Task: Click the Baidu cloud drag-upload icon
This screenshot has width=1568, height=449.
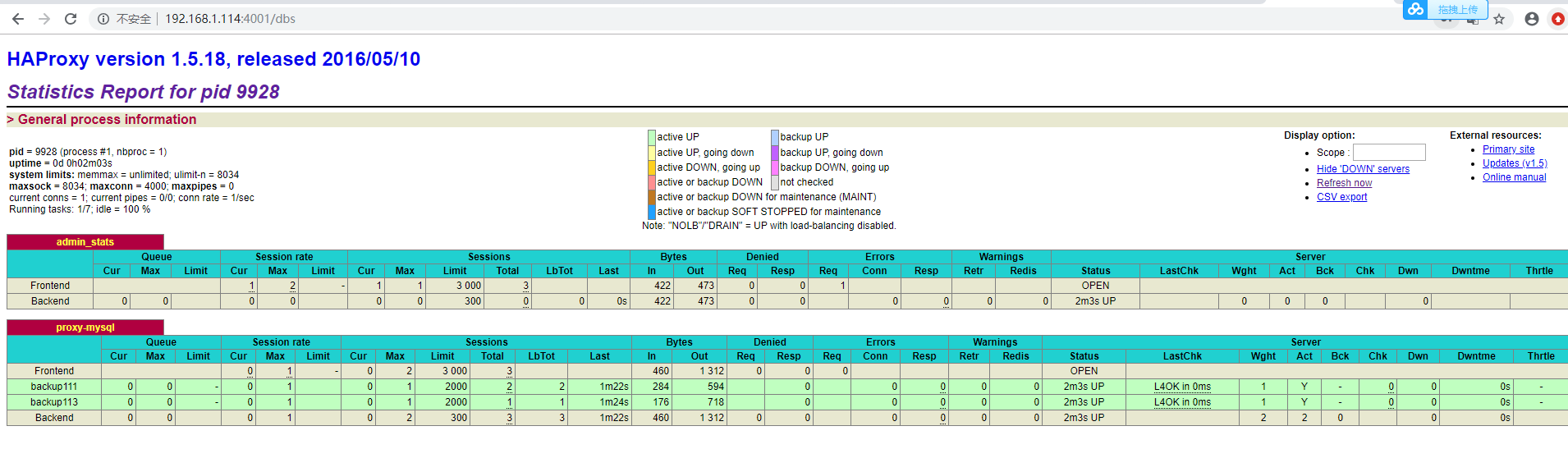Action: (1415, 9)
